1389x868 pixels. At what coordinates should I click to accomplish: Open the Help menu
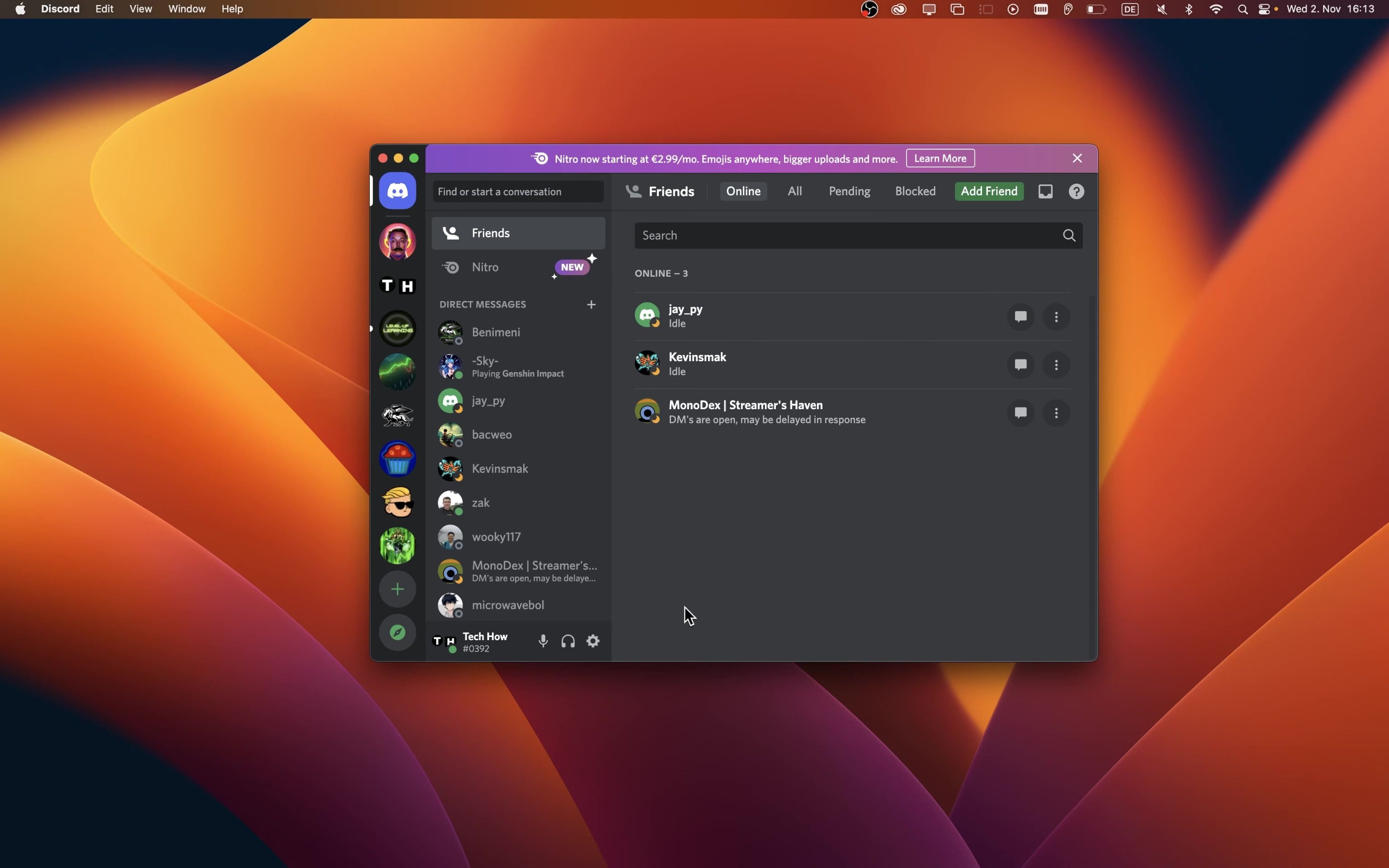(x=232, y=9)
